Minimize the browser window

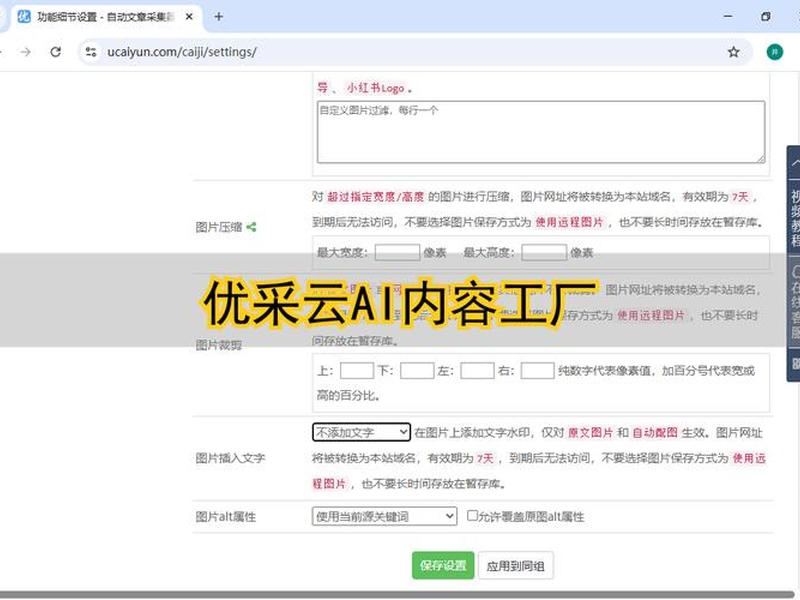coord(728,16)
